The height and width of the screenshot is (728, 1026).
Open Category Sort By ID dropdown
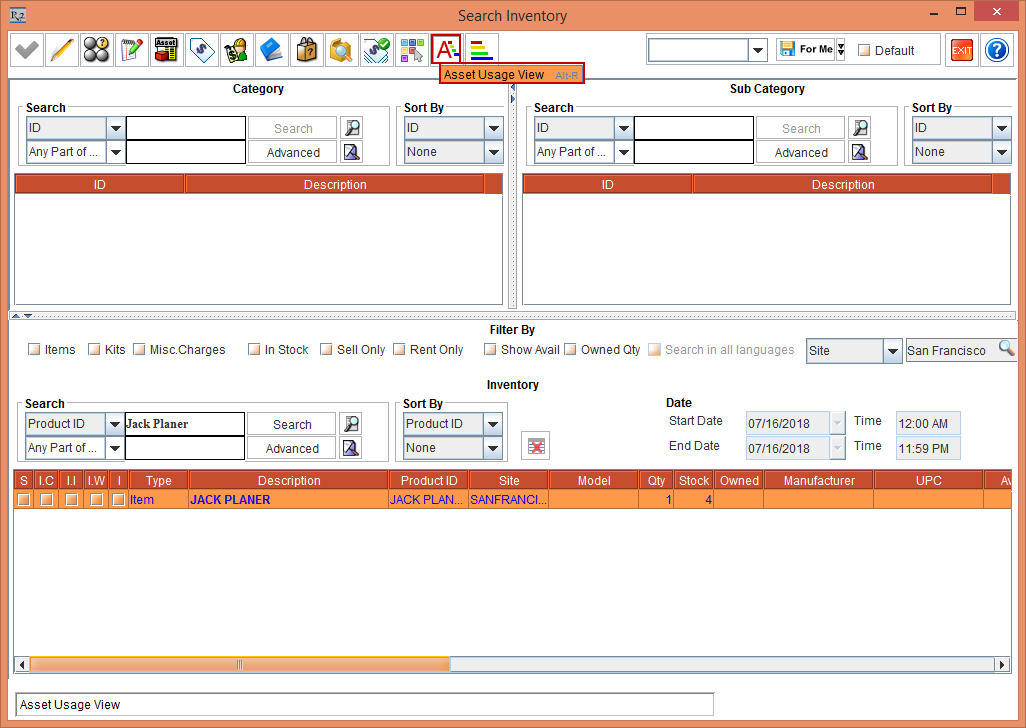tap(493, 128)
